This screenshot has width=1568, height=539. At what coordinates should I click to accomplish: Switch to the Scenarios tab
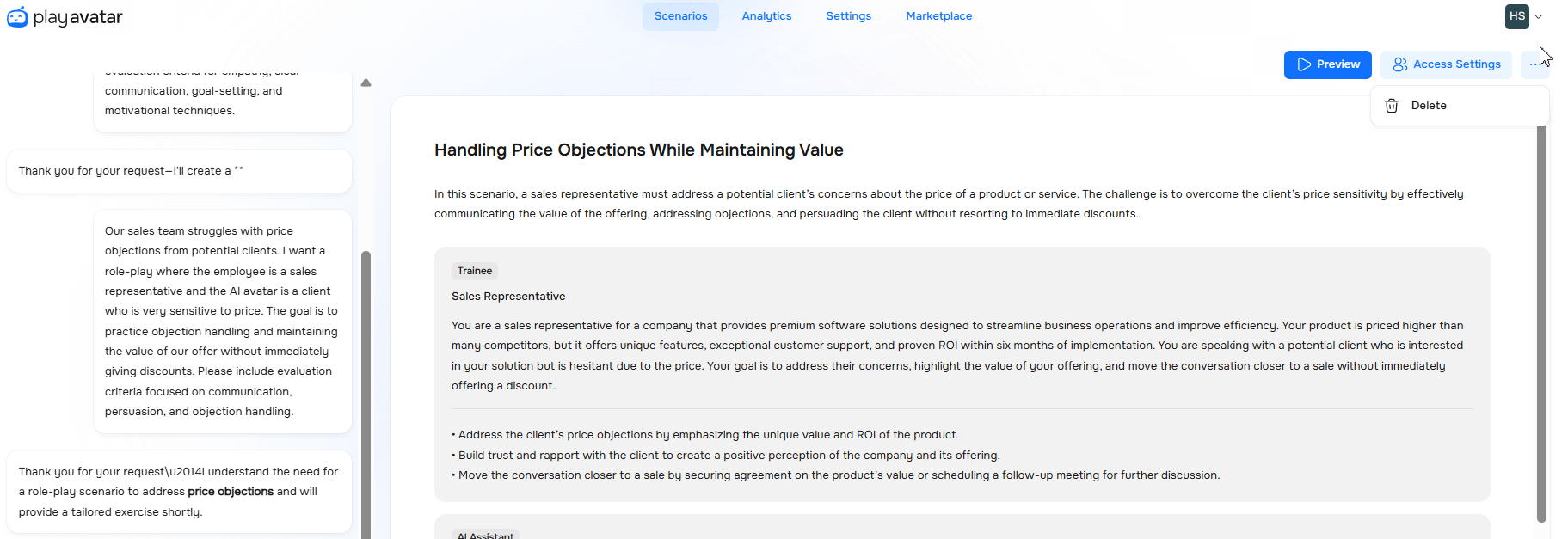tap(680, 16)
